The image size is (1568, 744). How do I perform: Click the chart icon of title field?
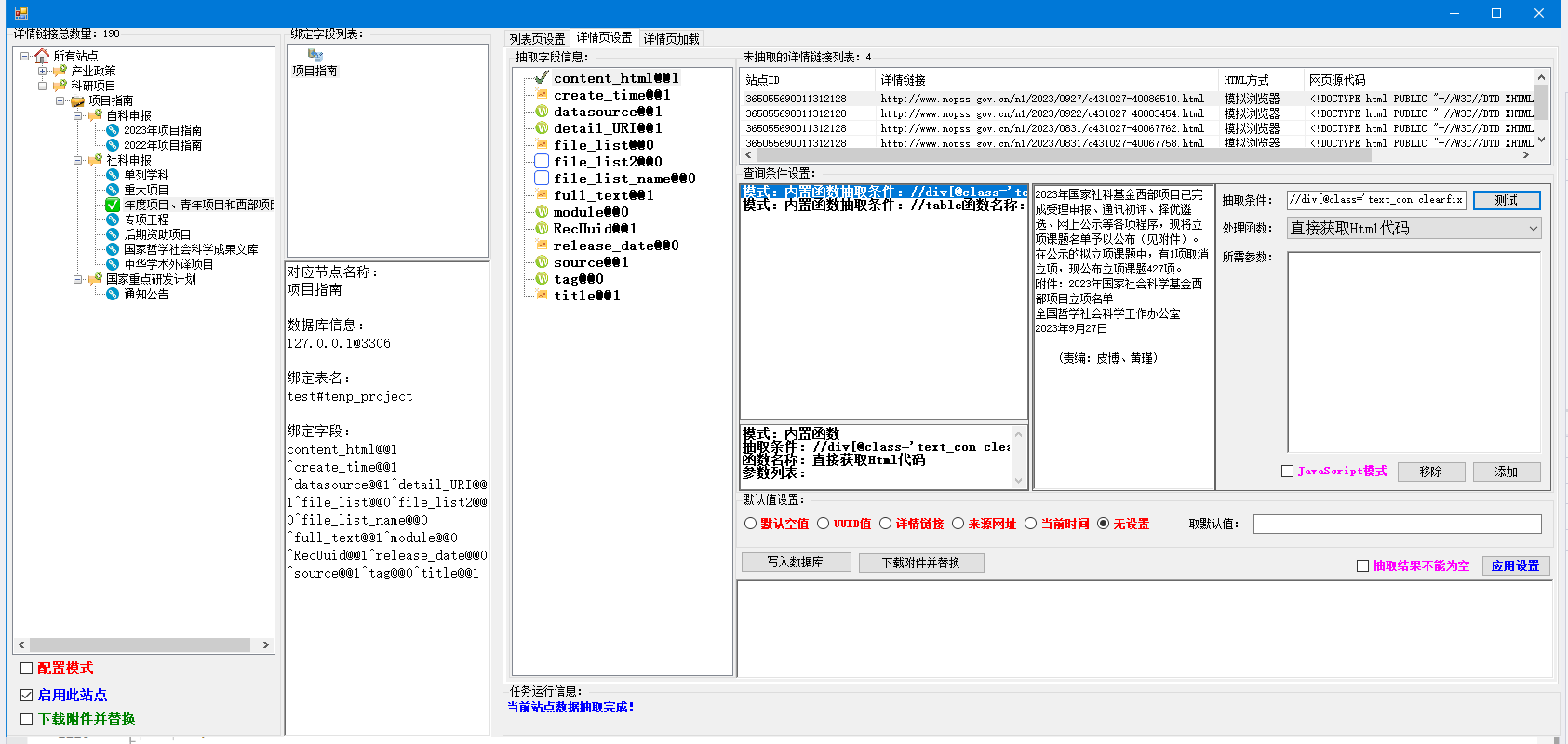coord(542,296)
